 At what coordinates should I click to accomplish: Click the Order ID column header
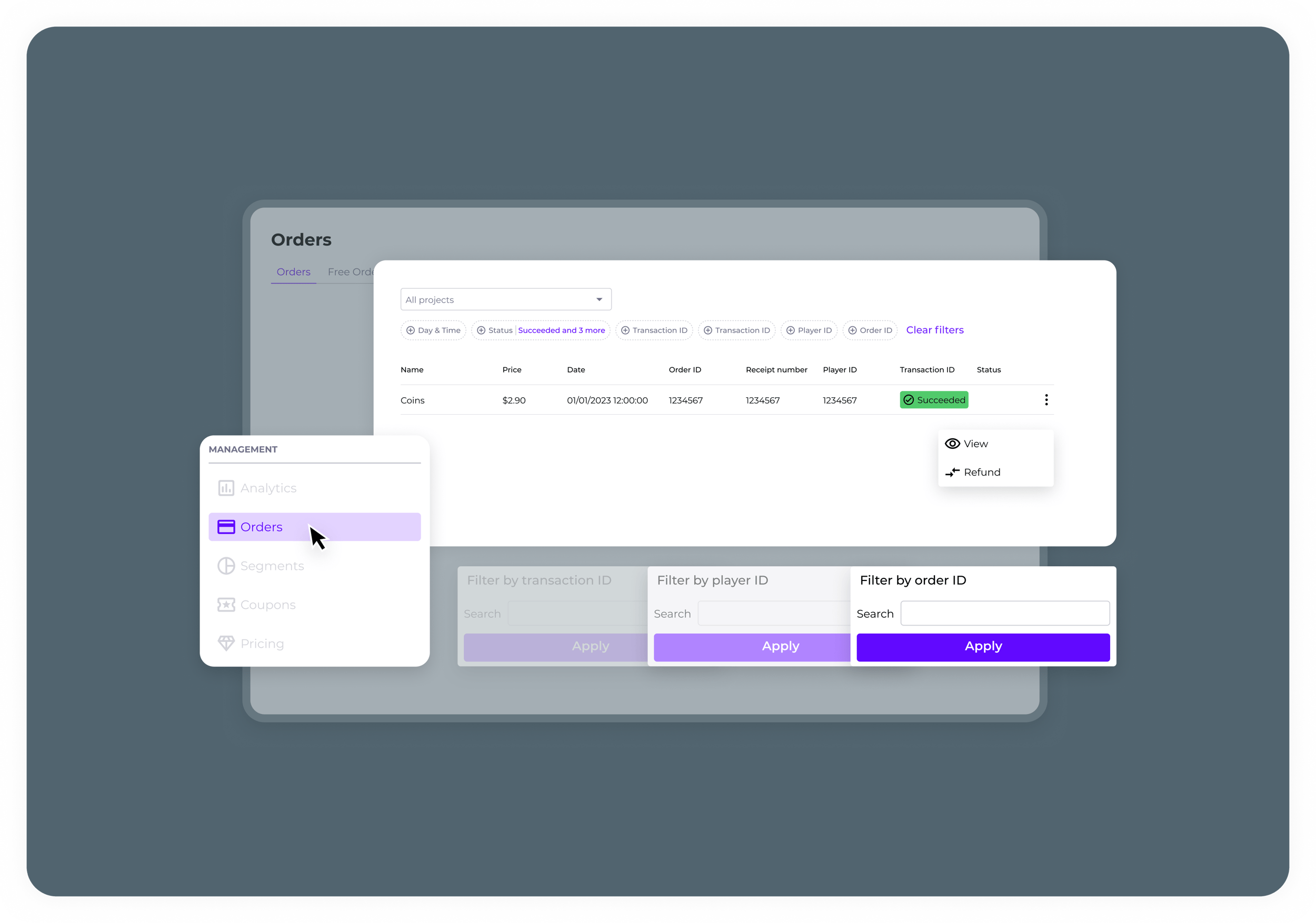coord(685,370)
